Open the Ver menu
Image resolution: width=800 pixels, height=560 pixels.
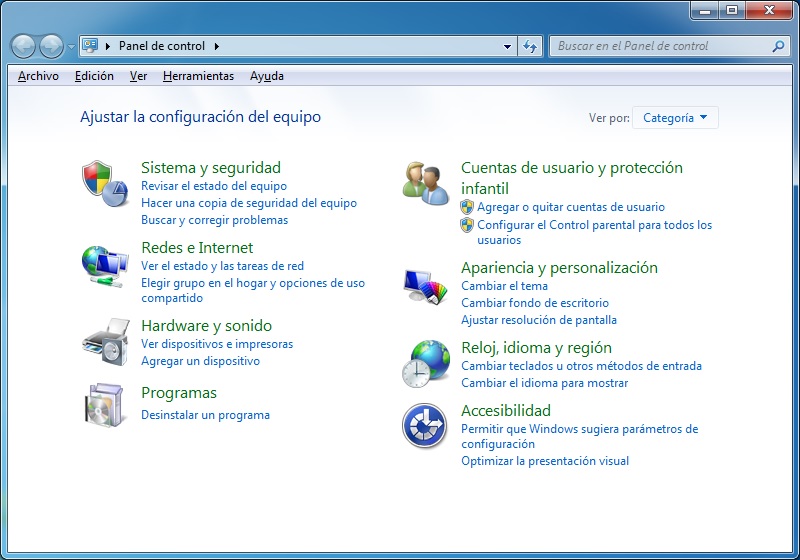point(138,76)
